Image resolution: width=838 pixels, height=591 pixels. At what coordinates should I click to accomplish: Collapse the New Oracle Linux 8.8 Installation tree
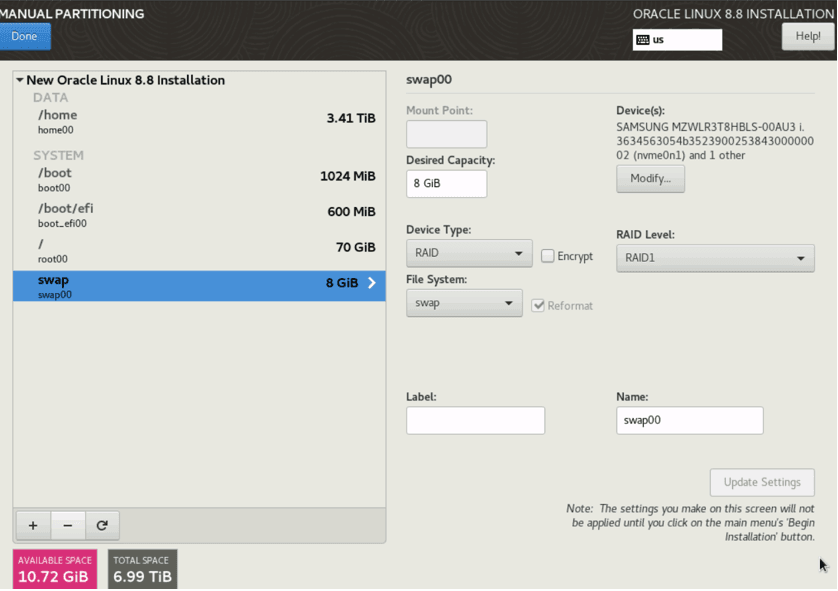tap(22, 80)
